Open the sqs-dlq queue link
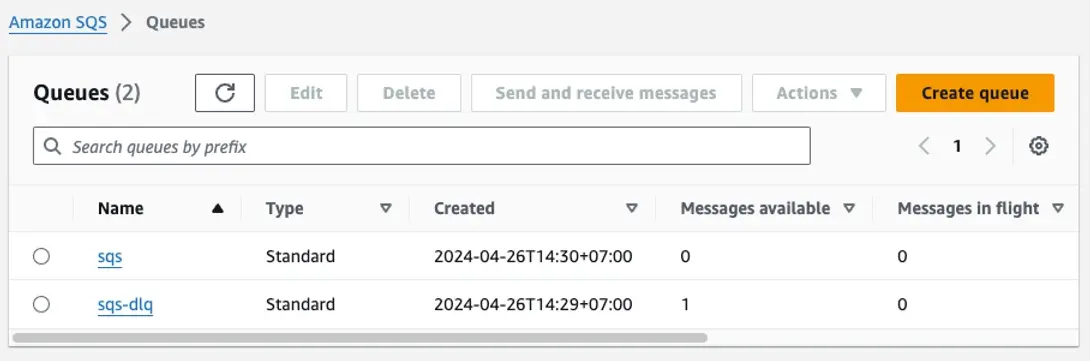This screenshot has width=1090, height=361. point(125,304)
